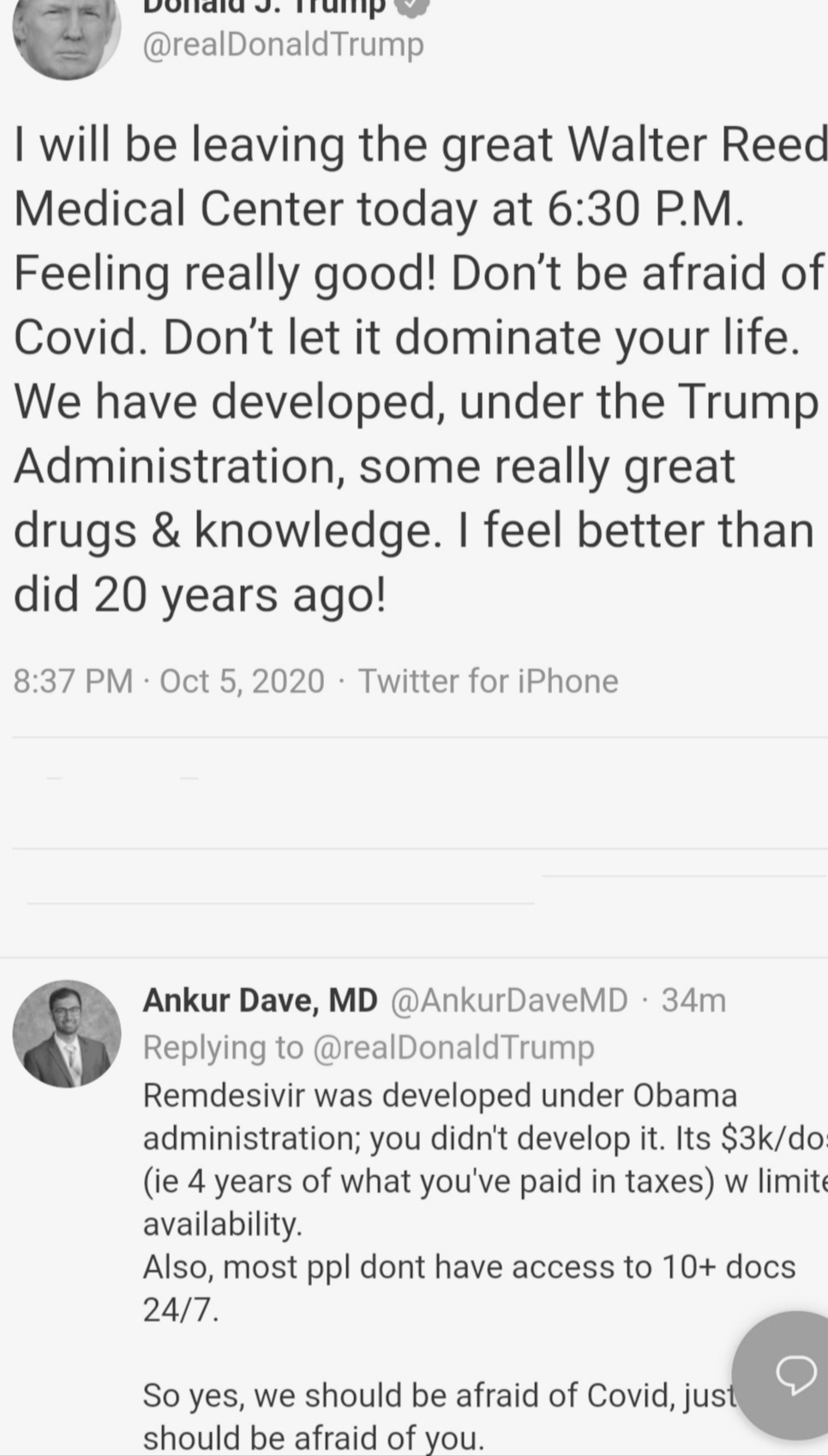Click the 'drugs & knowledge' tweet line

coord(413,530)
